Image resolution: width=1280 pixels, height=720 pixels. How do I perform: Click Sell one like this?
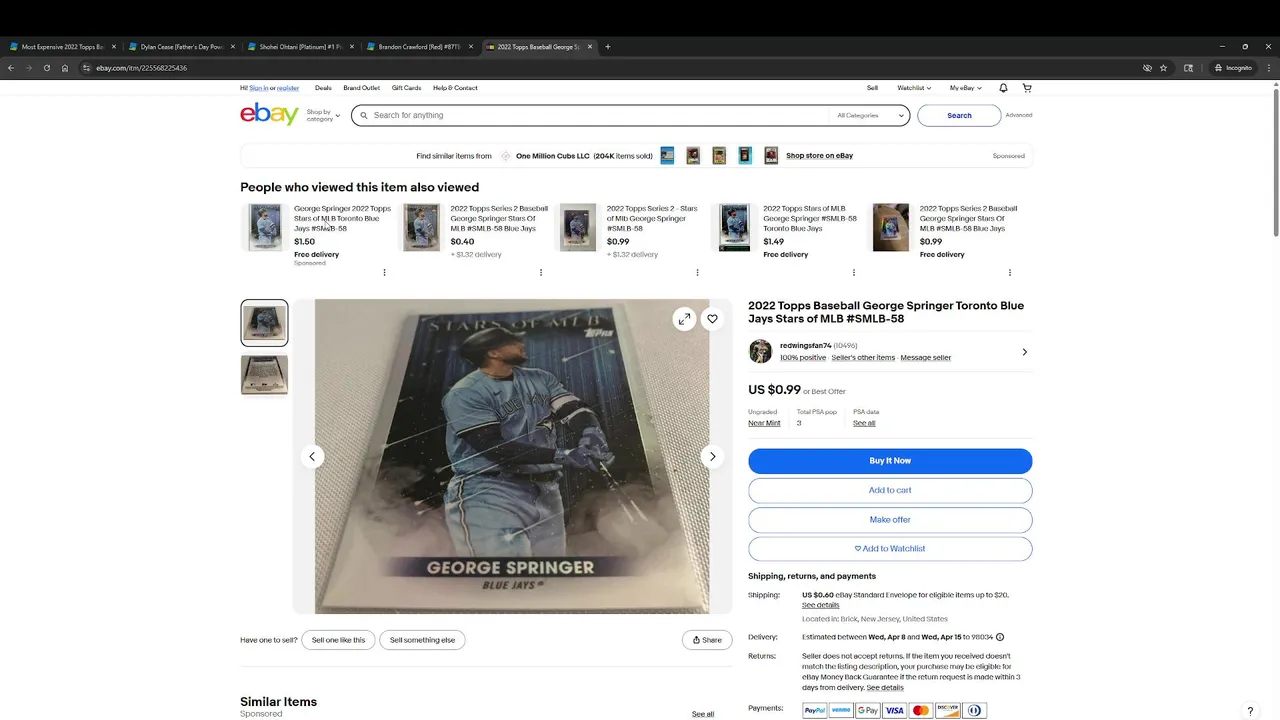pyautogui.click(x=338, y=640)
